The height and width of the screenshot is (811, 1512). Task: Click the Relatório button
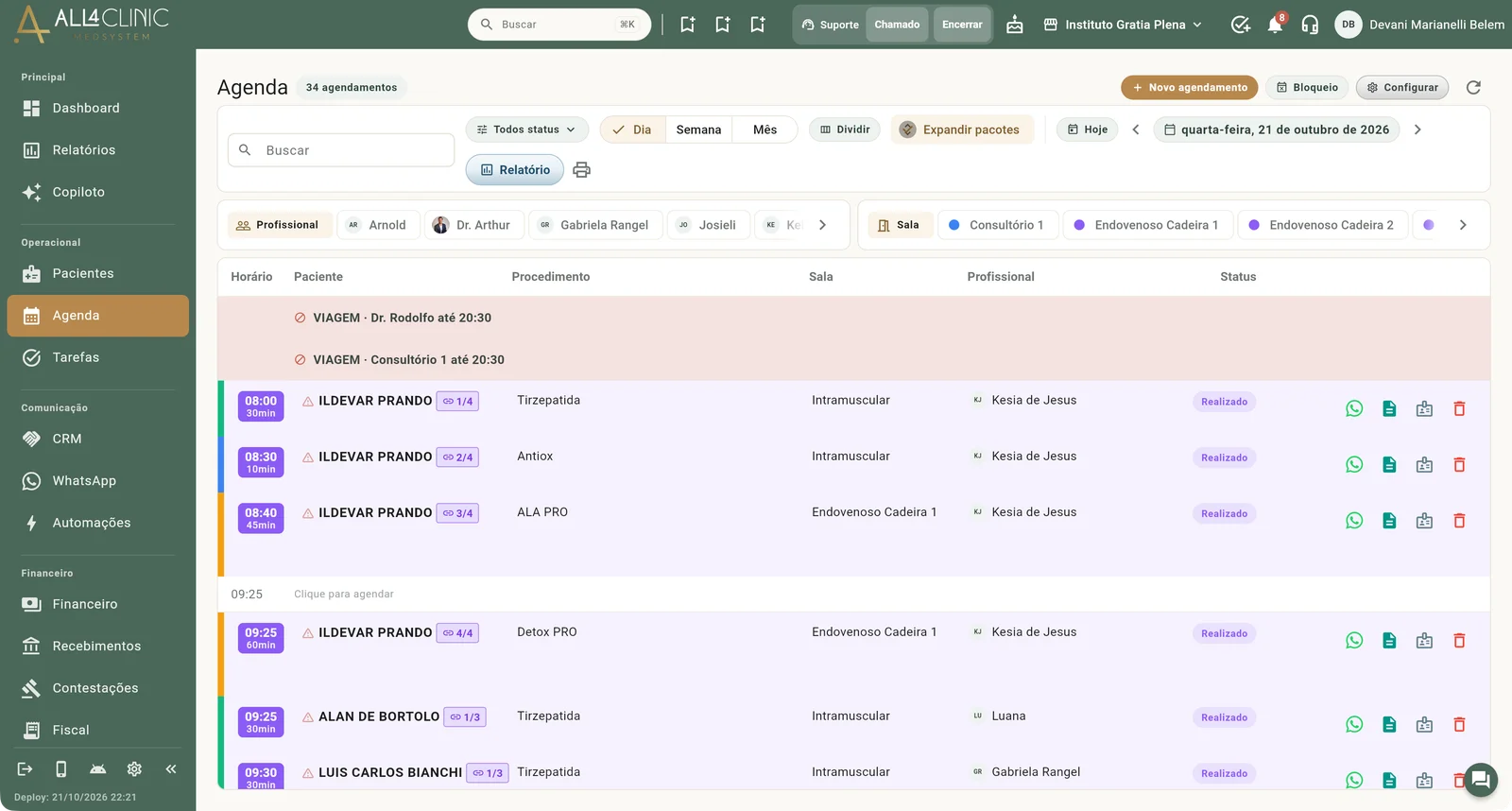pos(515,170)
